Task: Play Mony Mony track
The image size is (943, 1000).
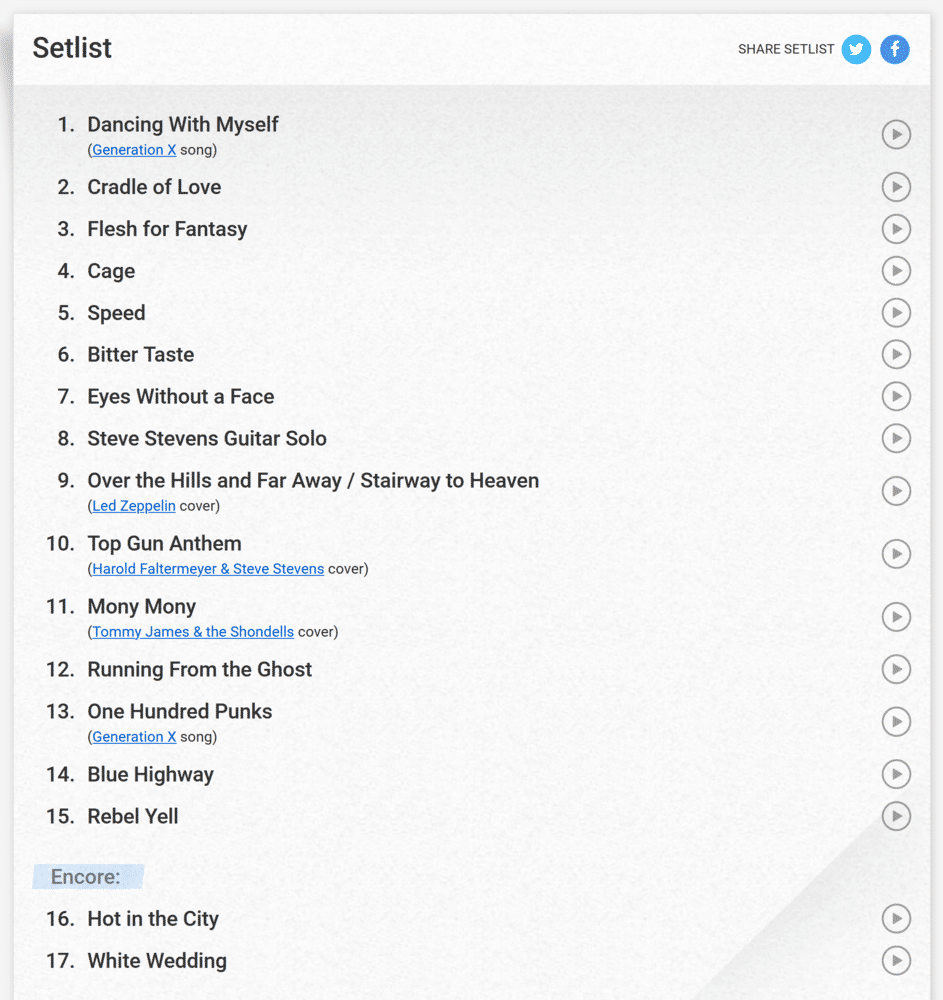Action: tap(896, 617)
